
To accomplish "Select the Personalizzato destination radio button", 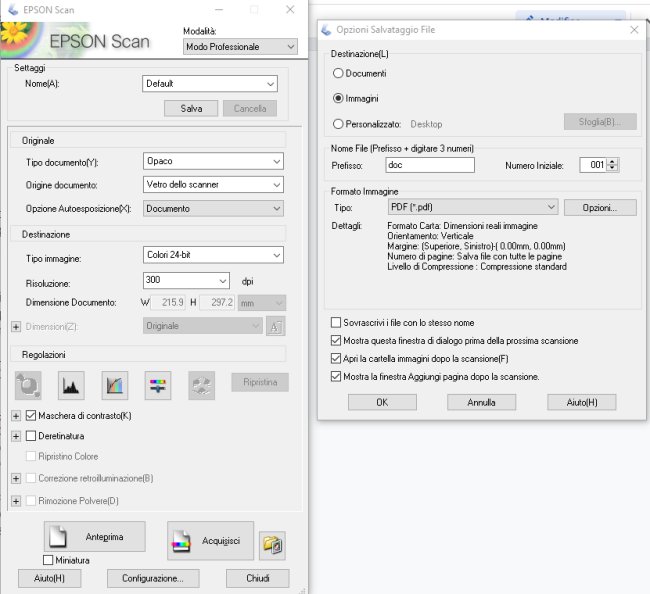I will 338,124.
